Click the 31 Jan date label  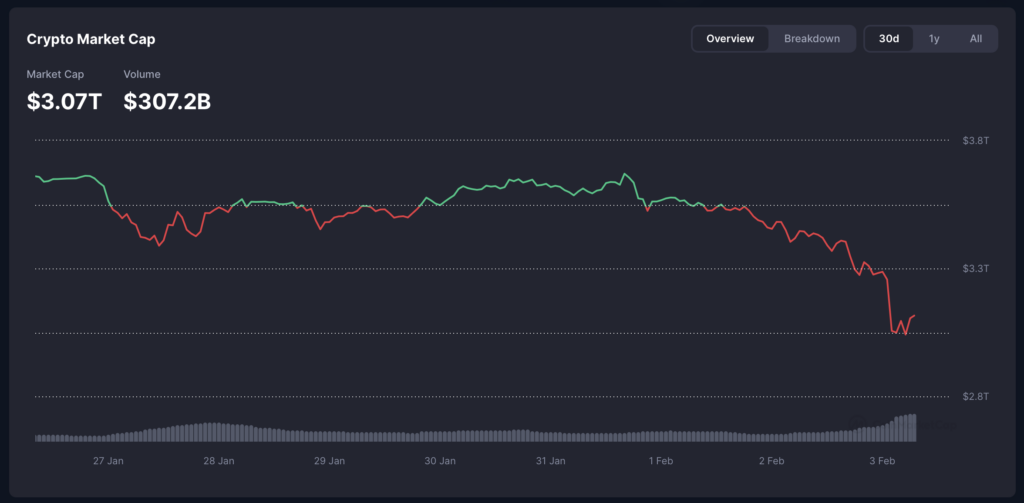(551, 461)
